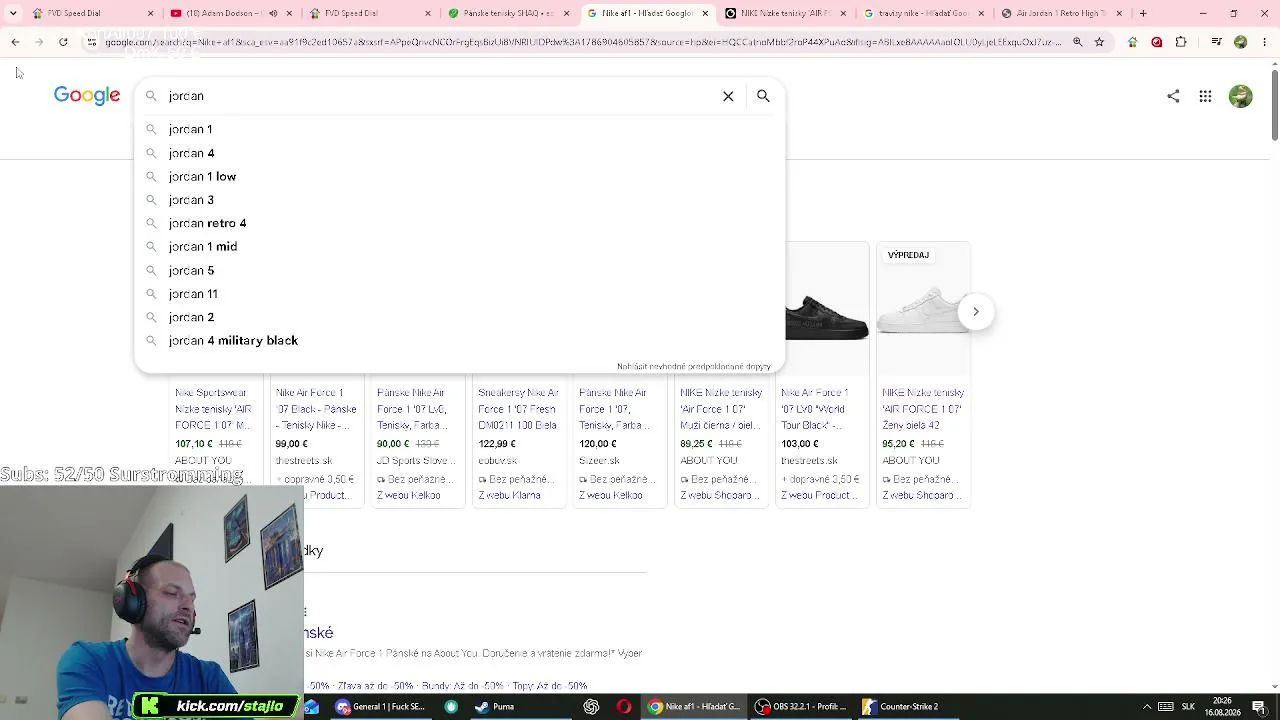Open the Opera browser taskbar icon
1280x720 pixels.
(x=624, y=707)
